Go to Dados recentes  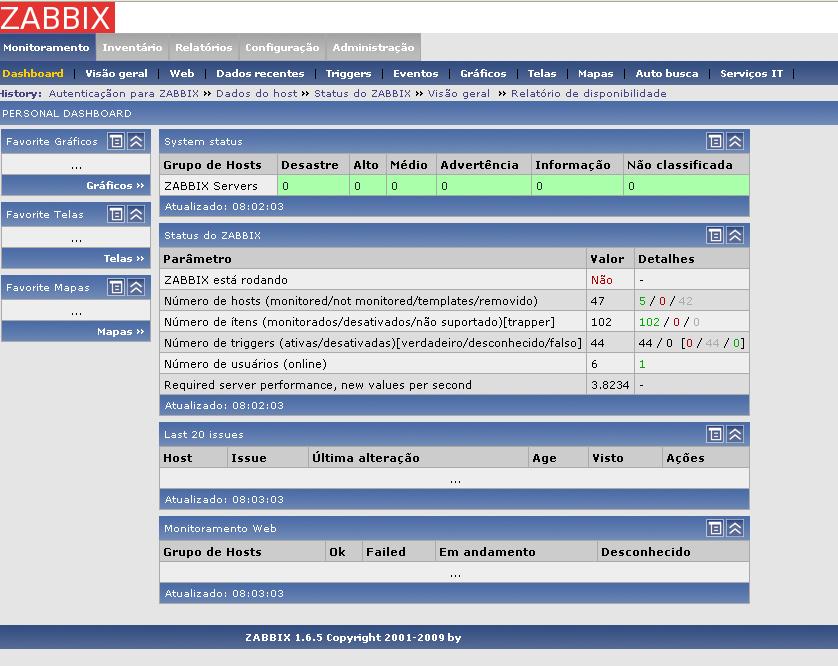click(x=260, y=73)
